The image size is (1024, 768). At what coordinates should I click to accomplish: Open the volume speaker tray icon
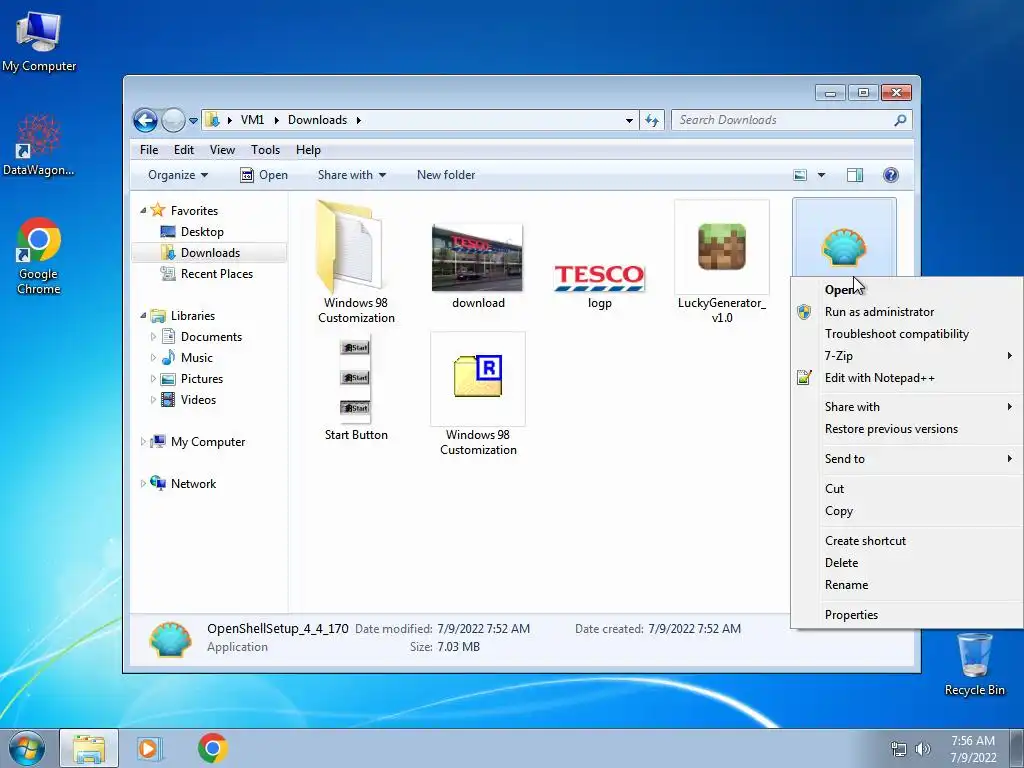[922, 749]
